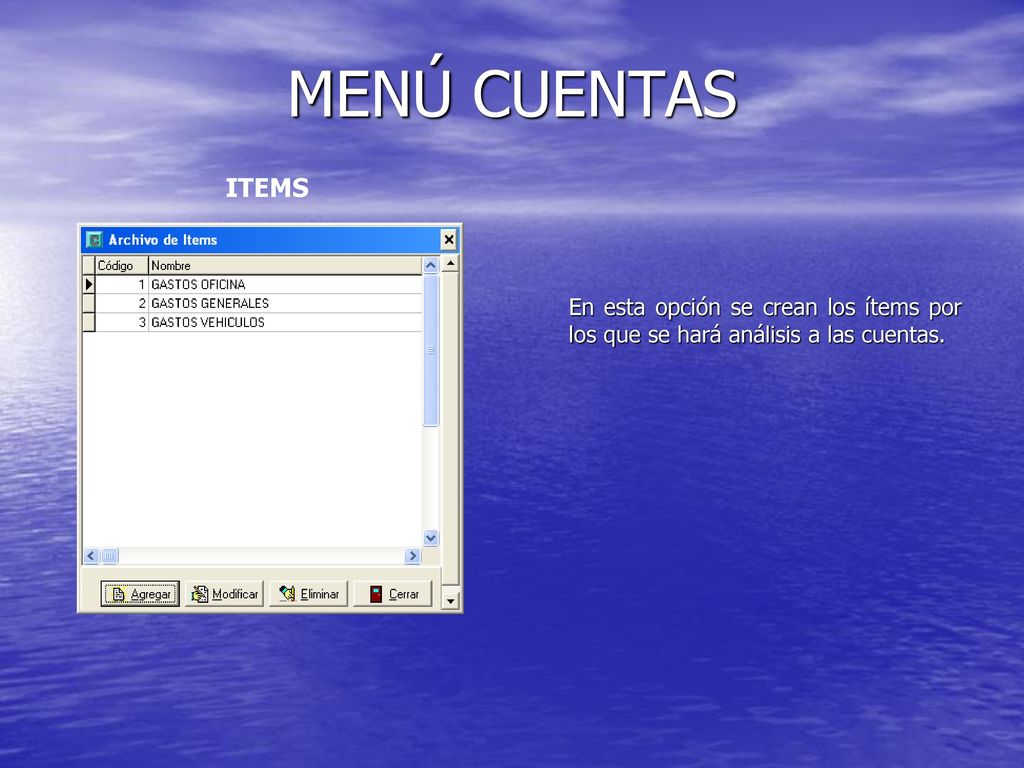Select the GASTOS GENERALES row
The image size is (1024, 768).
click(253, 303)
